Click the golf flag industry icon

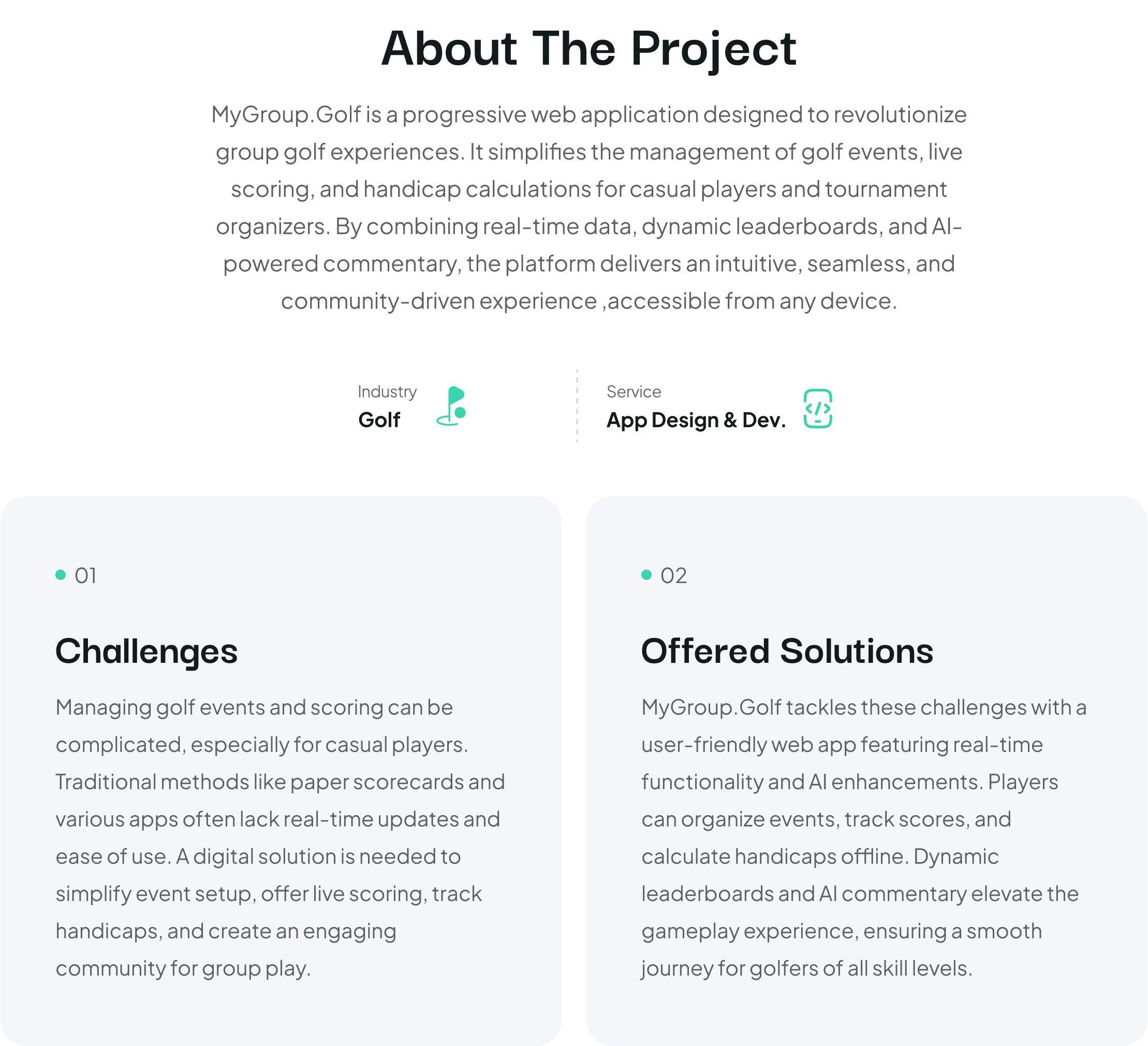[451, 405]
